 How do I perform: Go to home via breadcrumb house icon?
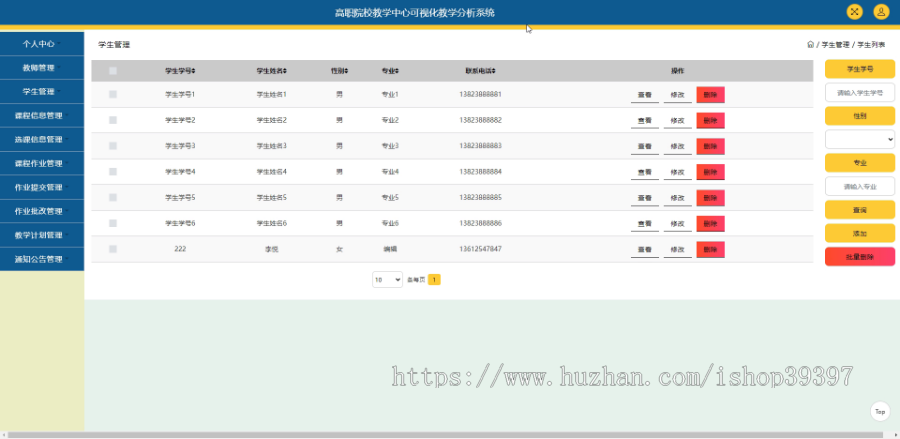pos(810,44)
